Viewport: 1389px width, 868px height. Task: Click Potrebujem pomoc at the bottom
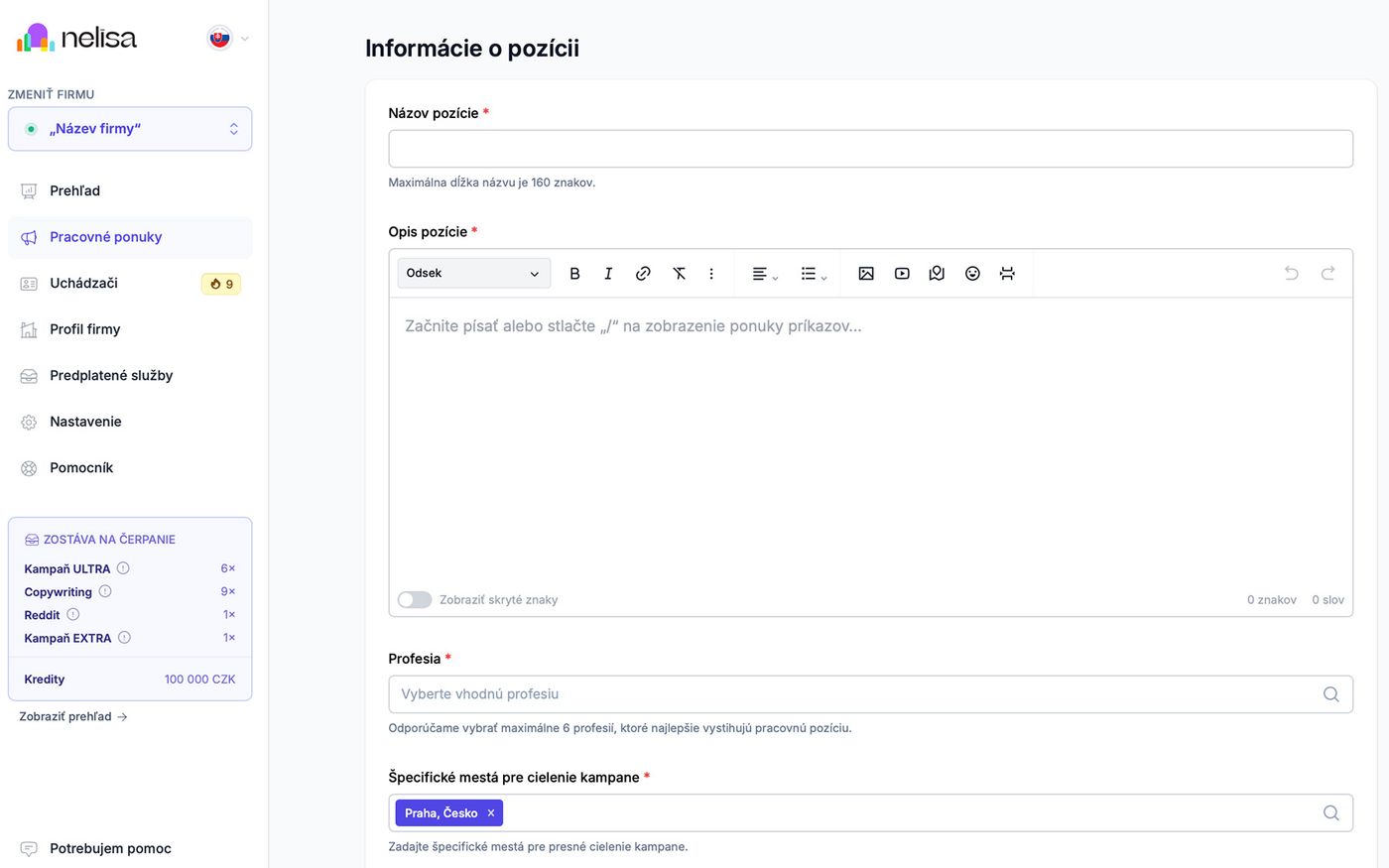coord(110,848)
